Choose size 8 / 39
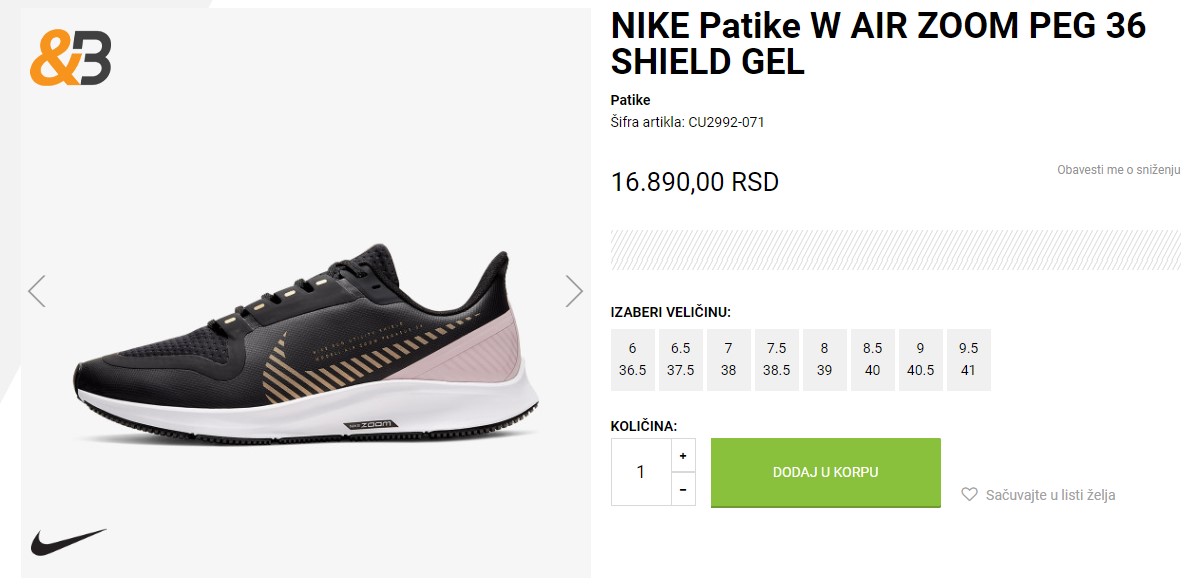This screenshot has width=1200, height=585. (x=825, y=360)
